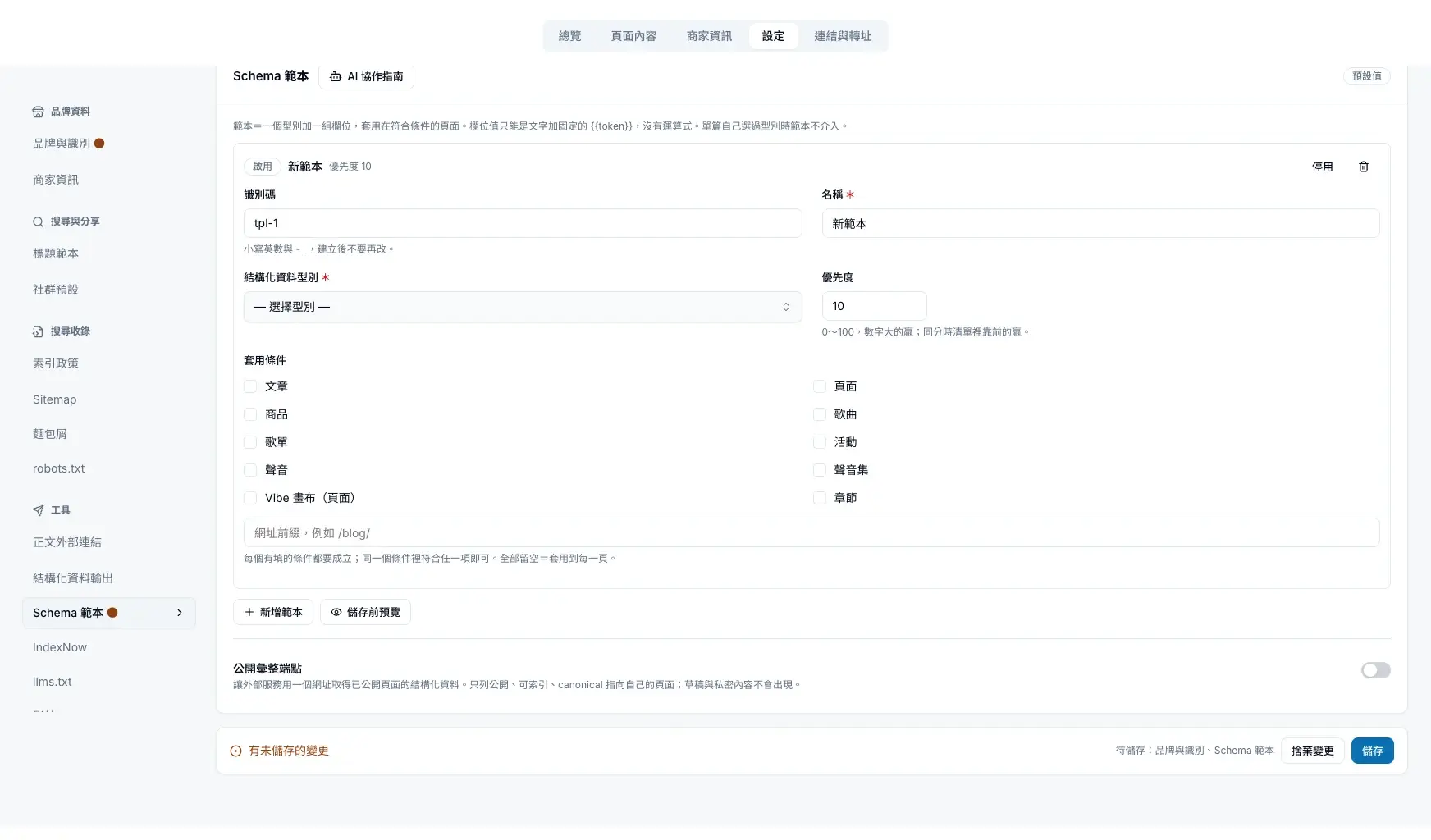1431x840 pixels.
Task: Delete template with the trash icon
Action: [x=1364, y=167]
